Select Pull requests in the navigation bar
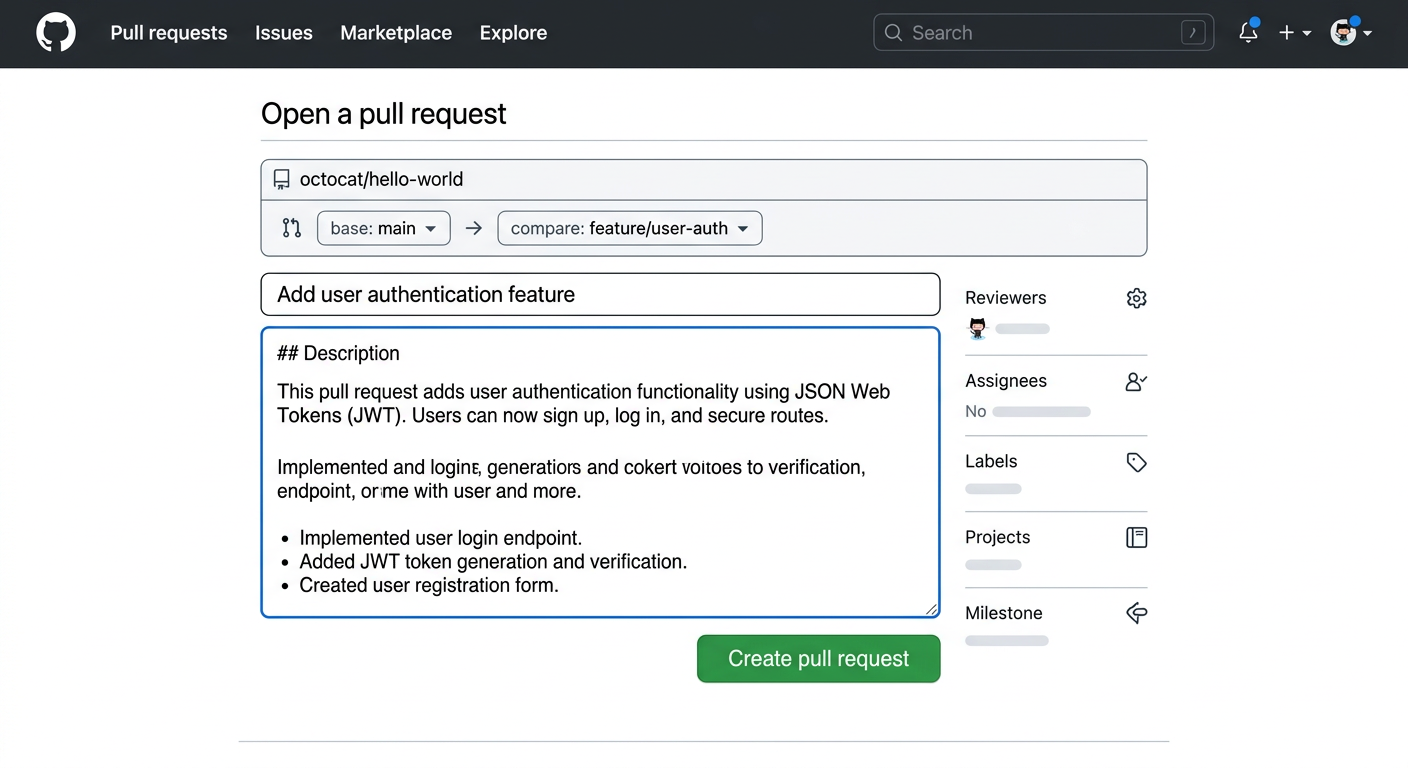 pos(168,33)
